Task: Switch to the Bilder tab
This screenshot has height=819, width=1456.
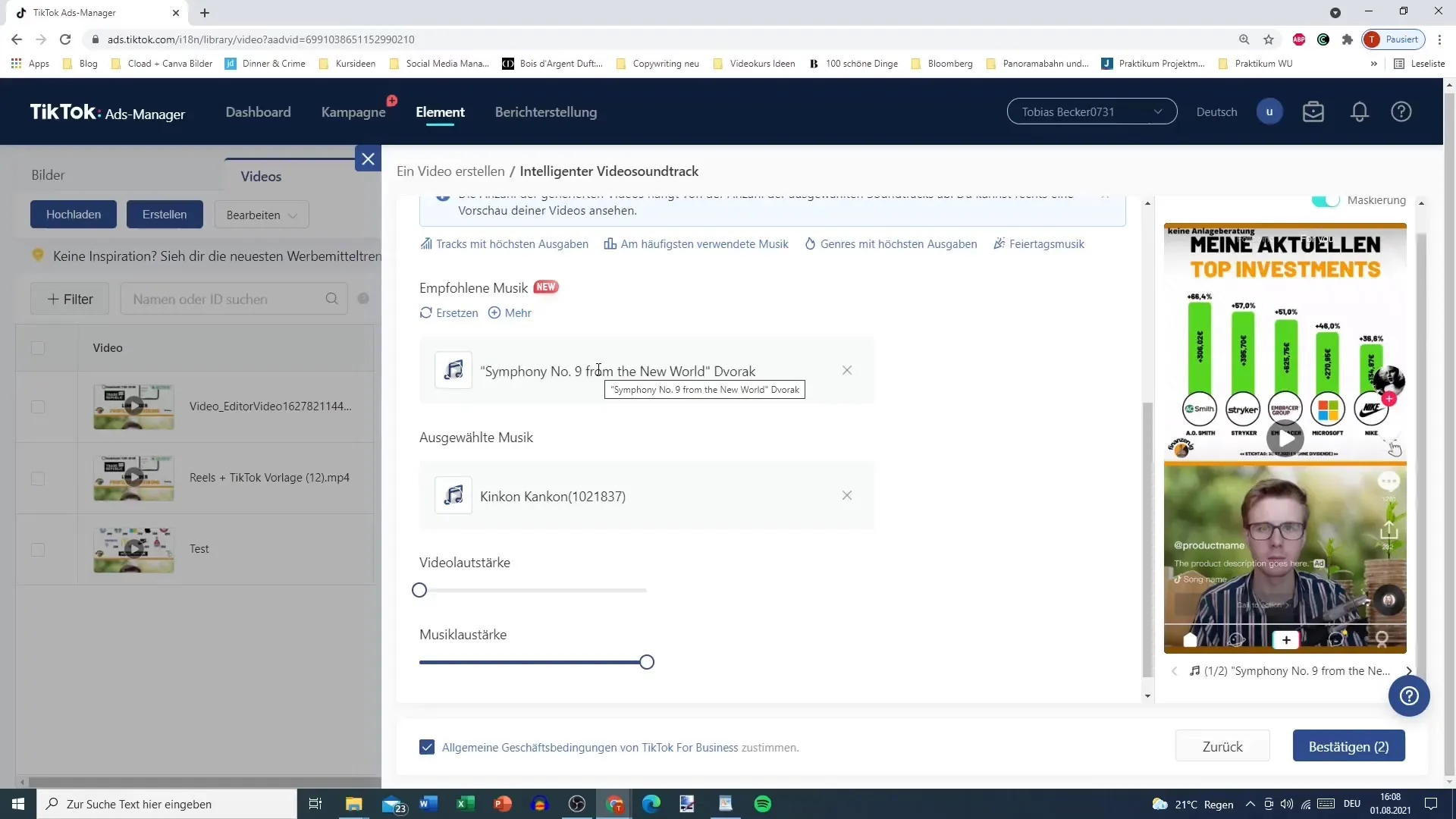Action: [48, 175]
